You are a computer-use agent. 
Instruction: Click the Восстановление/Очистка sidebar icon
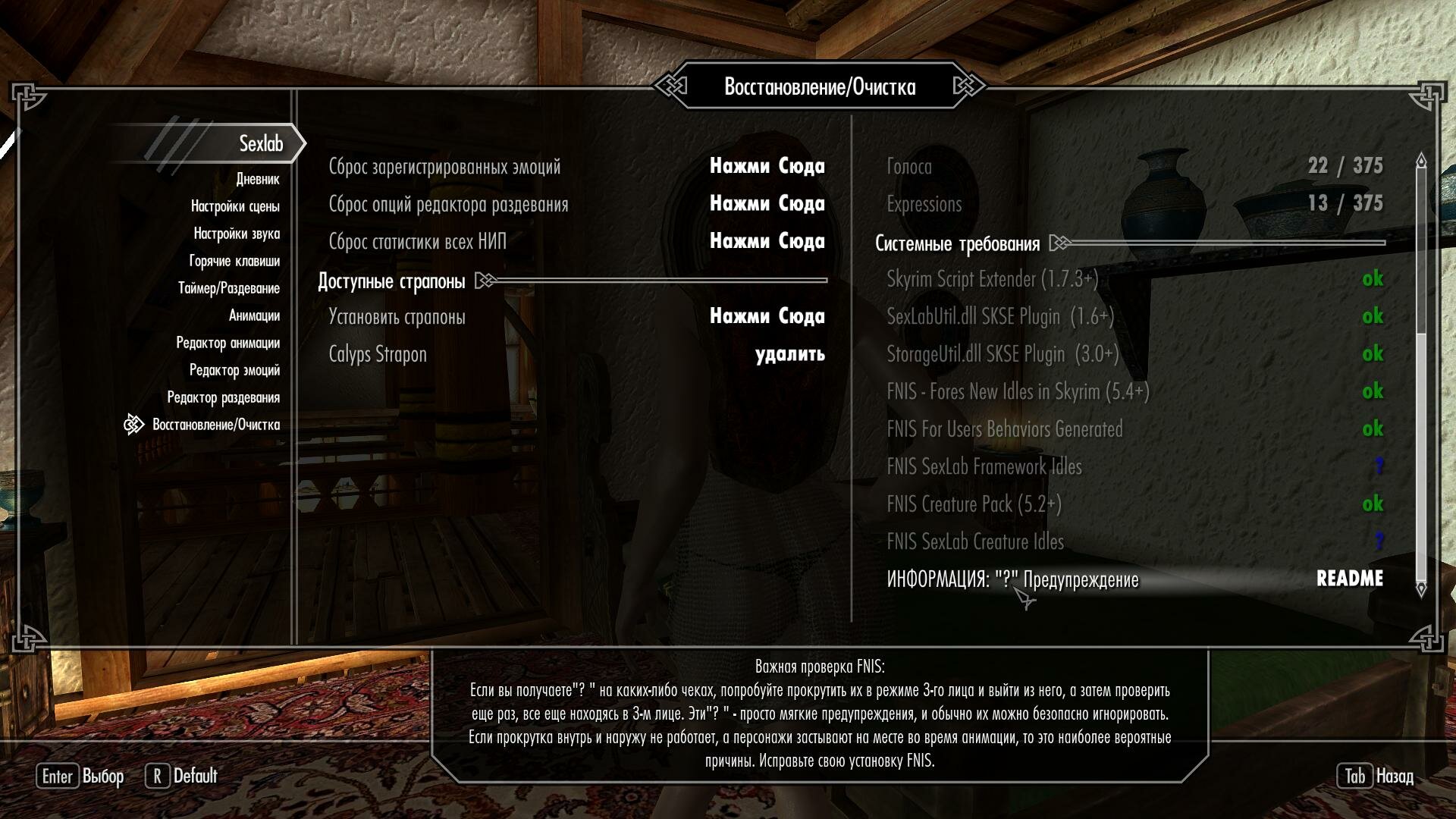130,425
